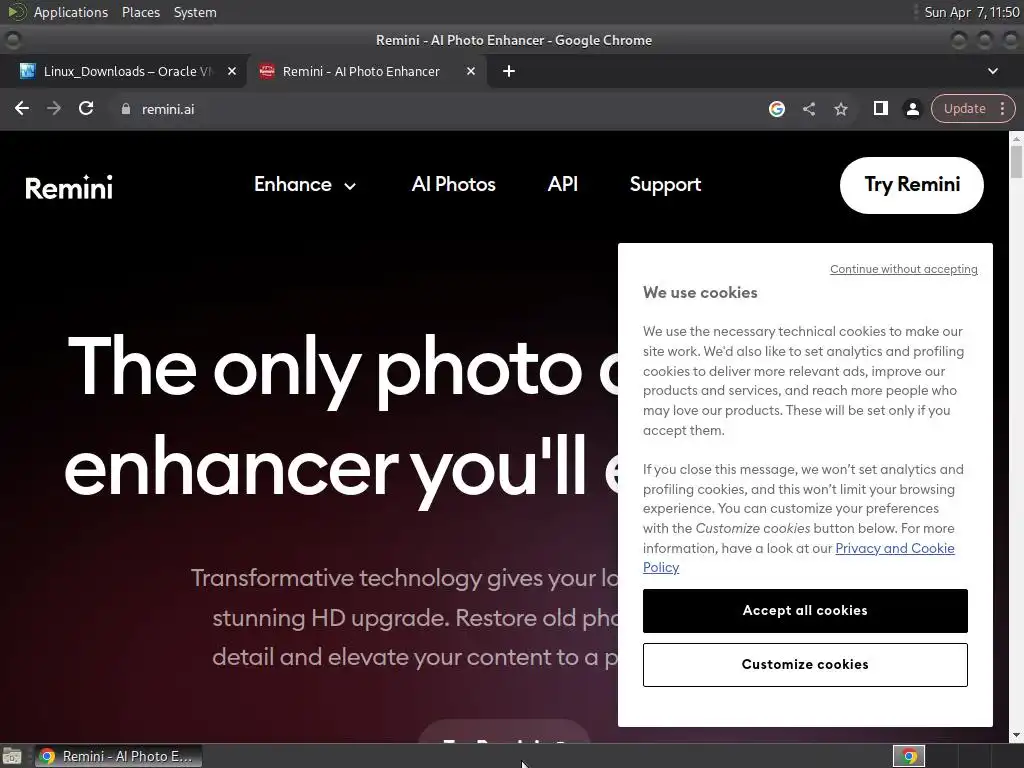Click the show desktop icon in taskbar

point(12,756)
